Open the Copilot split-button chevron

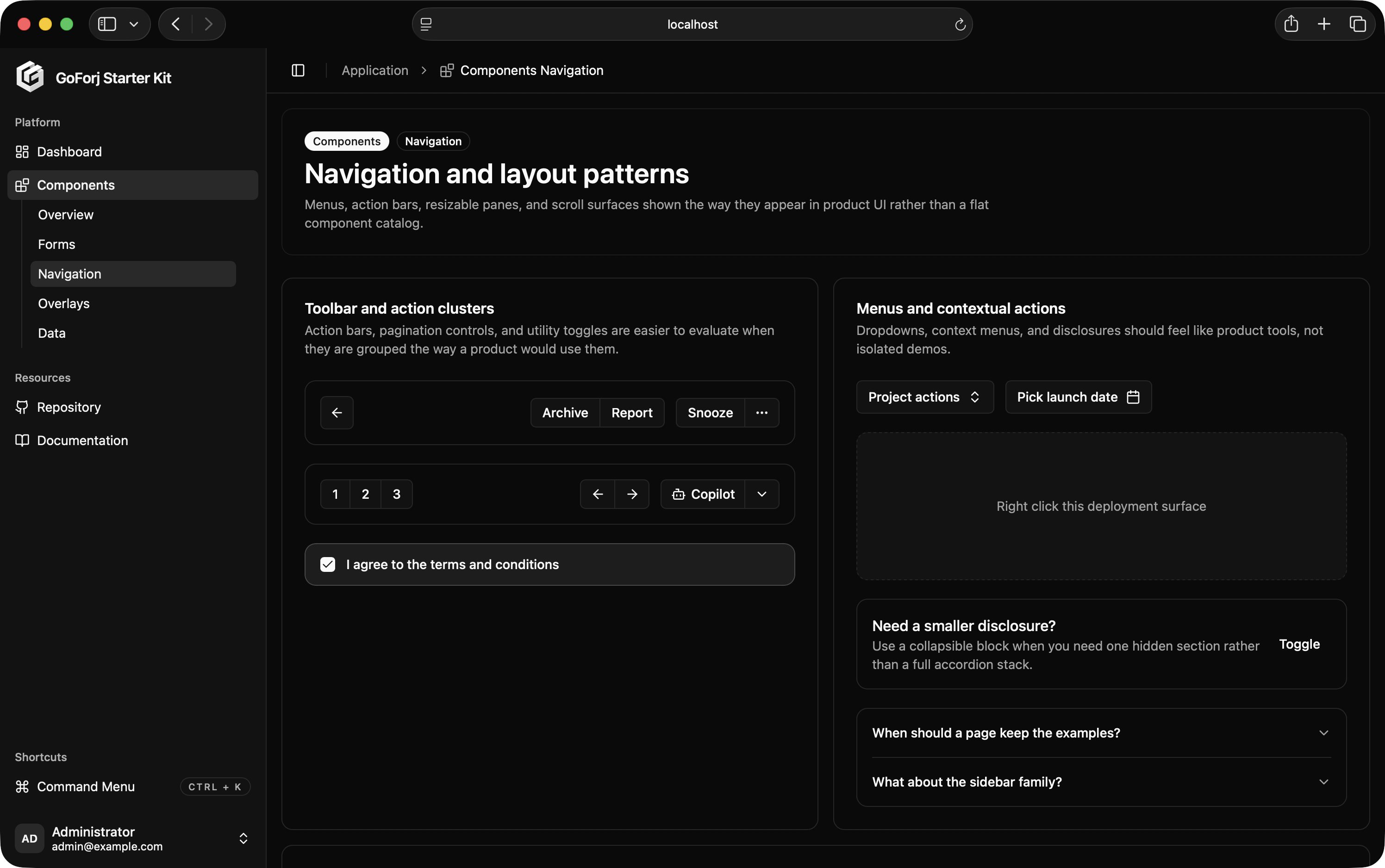[762, 494]
